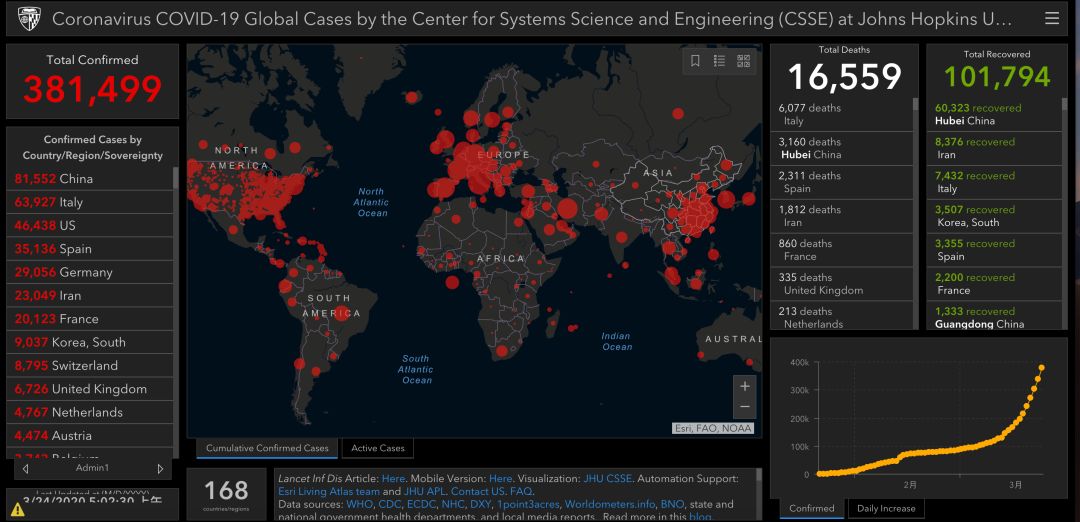1080x522 pixels.
Task: Click the 60,323 recovered Hubei China row
Action: tap(994, 114)
